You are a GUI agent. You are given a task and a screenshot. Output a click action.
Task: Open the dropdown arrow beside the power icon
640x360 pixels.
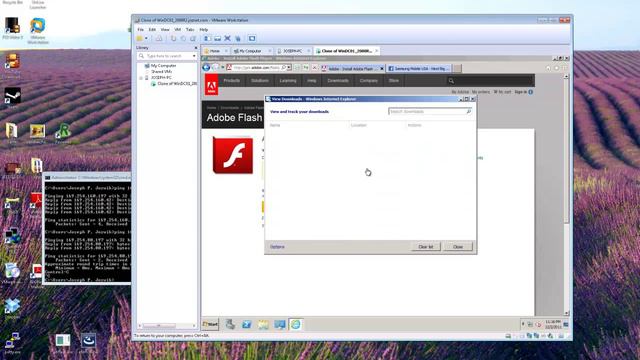tap(146, 38)
